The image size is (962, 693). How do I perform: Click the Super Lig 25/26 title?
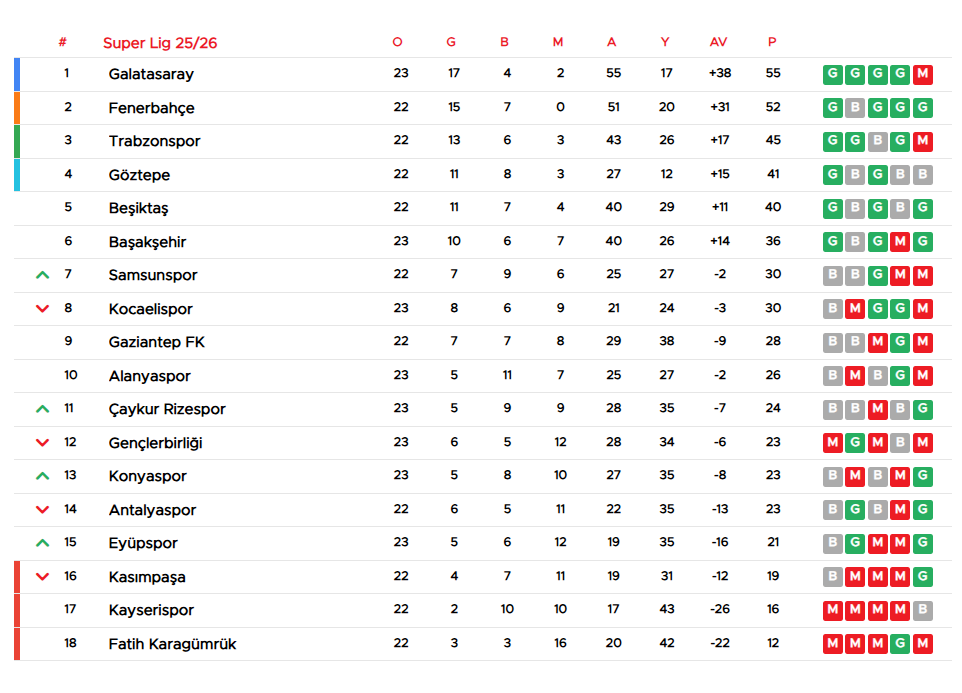tap(160, 43)
